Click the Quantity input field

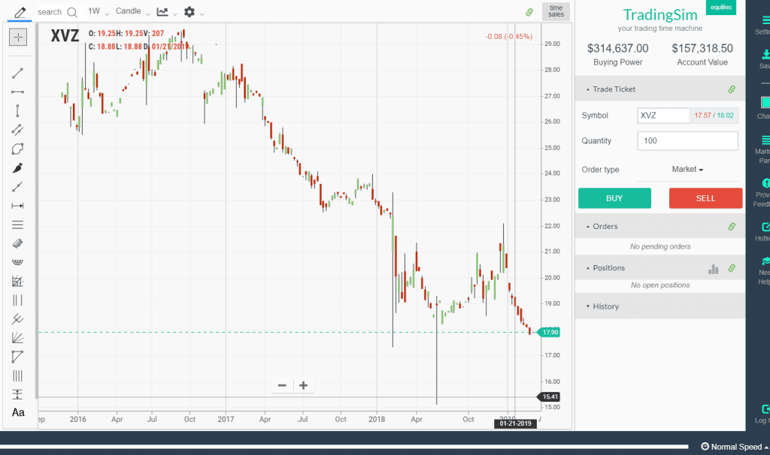coord(688,141)
